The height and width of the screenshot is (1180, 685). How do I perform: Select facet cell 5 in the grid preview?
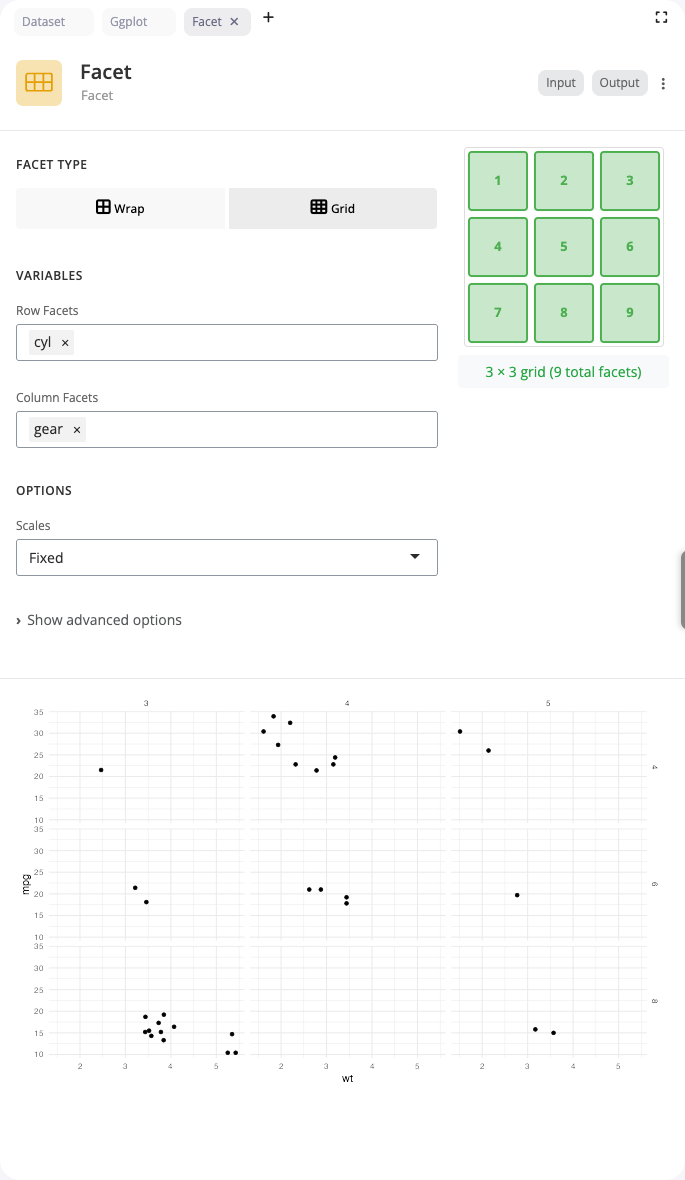563,246
